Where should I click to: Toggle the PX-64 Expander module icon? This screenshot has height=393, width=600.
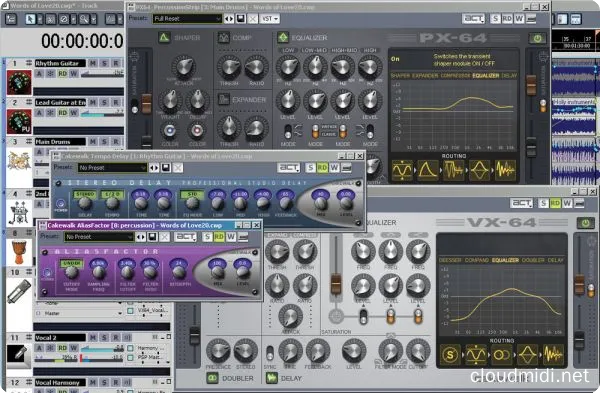[x=223, y=99]
